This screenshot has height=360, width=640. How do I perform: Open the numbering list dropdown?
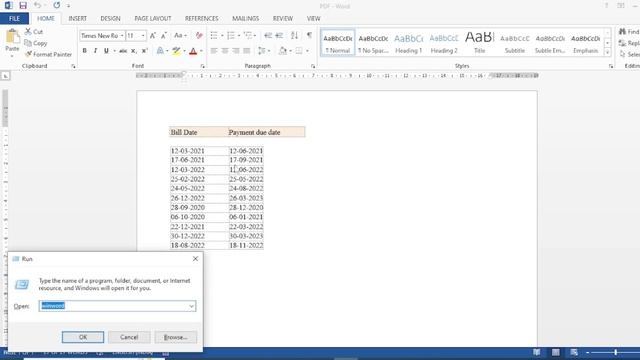click(x=239, y=36)
